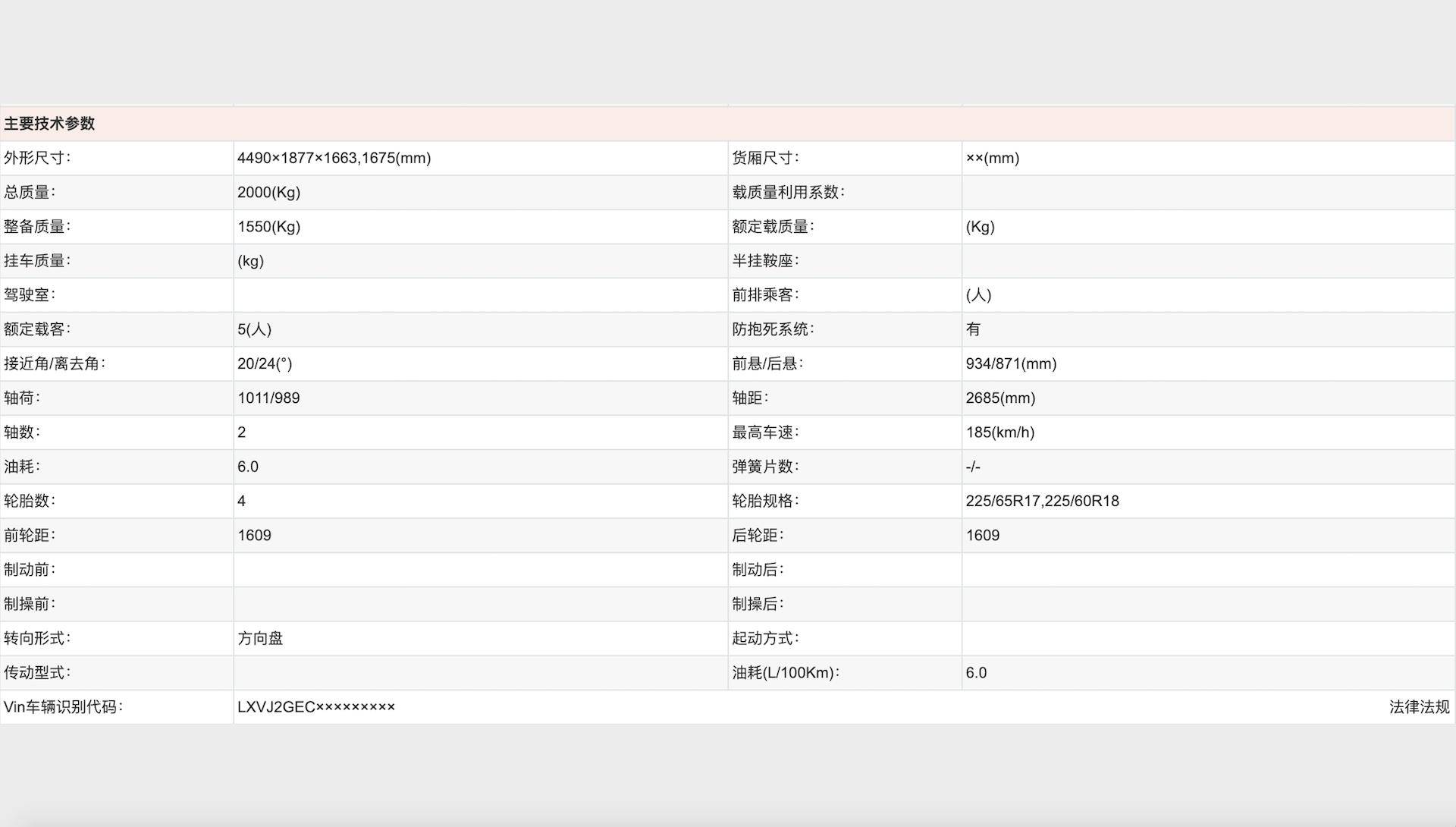This screenshot has width=1456, height=827.
Task: Select the 起动方式 label
Action: pos(765,638)
